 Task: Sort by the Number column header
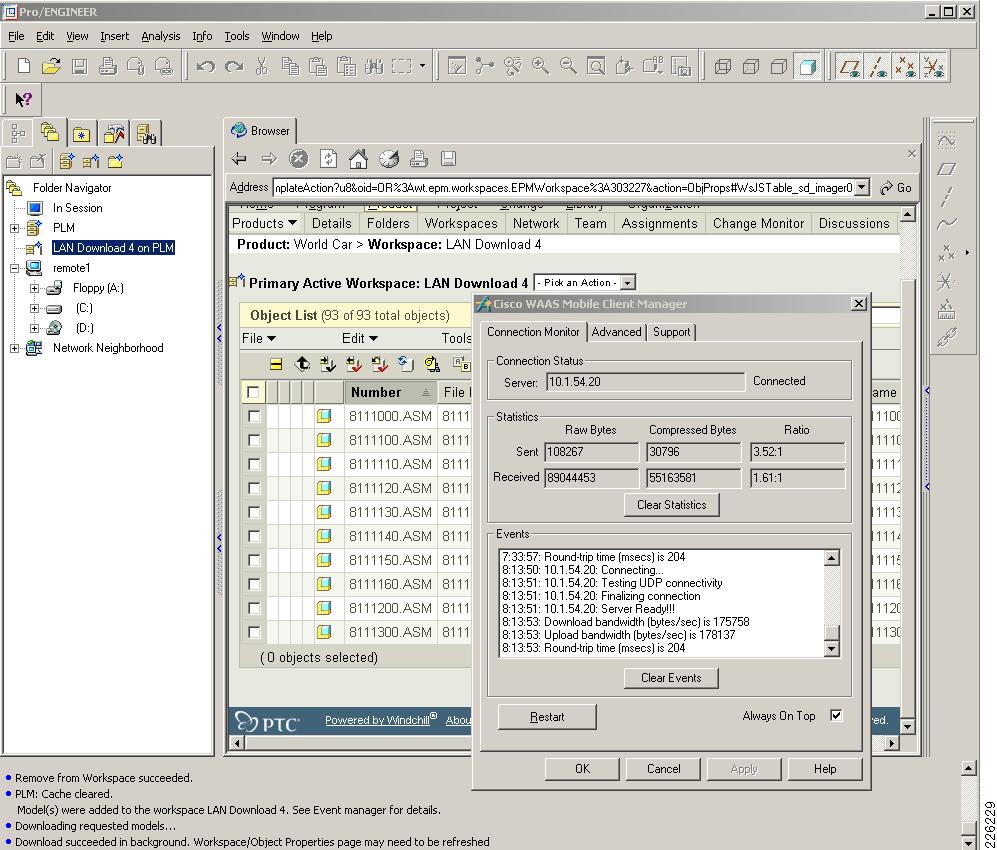click(x=390, y=392)
